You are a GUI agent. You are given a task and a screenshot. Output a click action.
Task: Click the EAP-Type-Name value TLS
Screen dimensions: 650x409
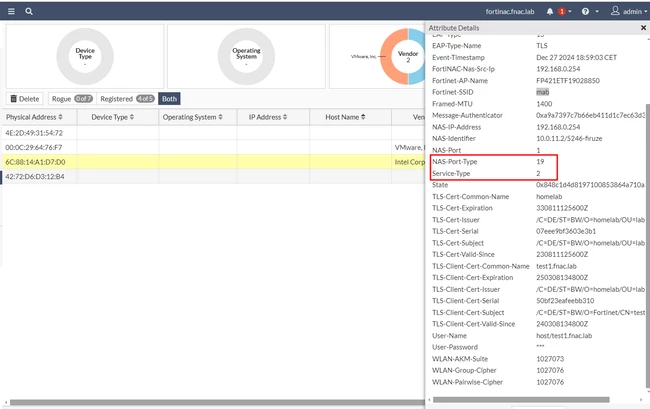pyautogui.click(x=541, y=46)
